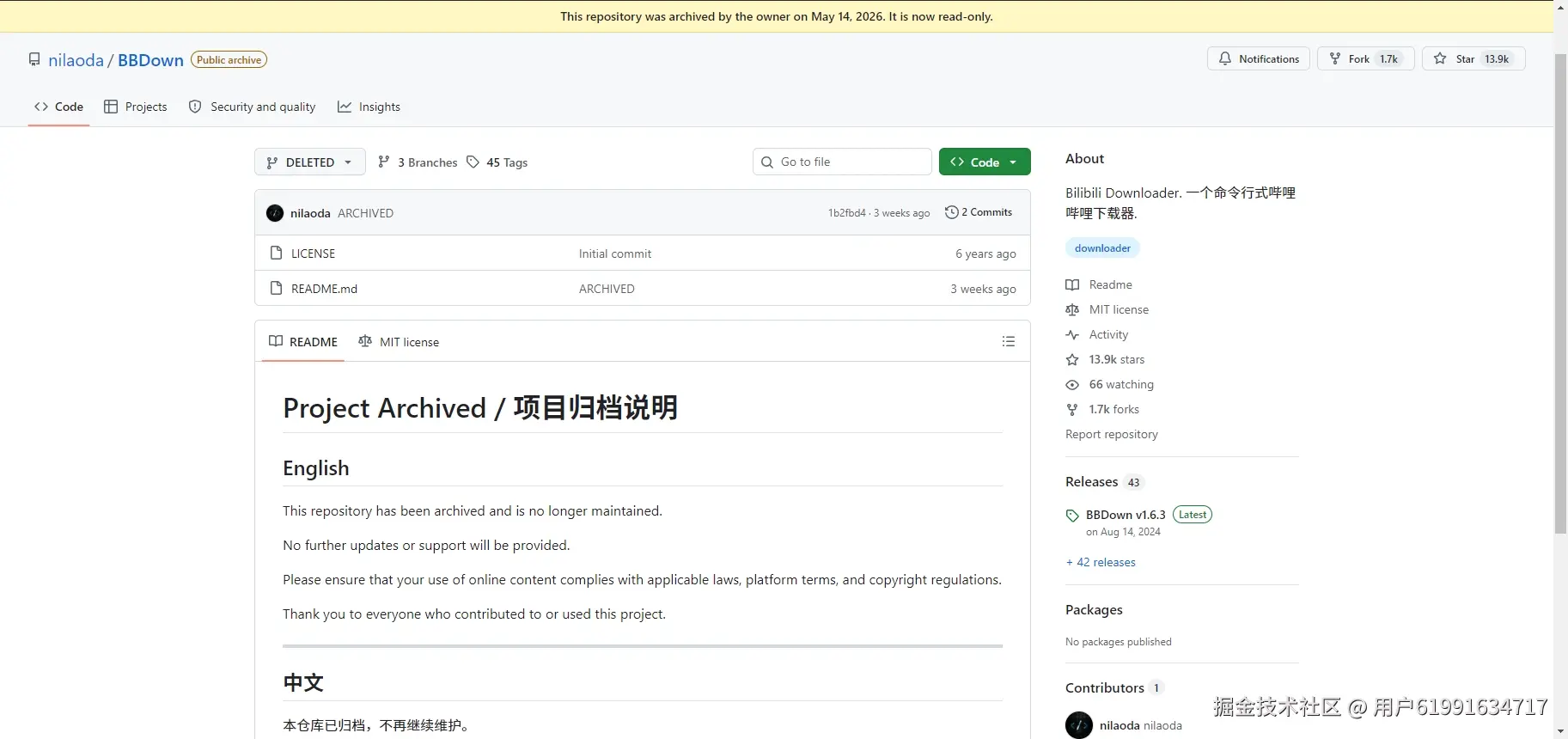Open the 13.9k stars link

[1117, 359]
